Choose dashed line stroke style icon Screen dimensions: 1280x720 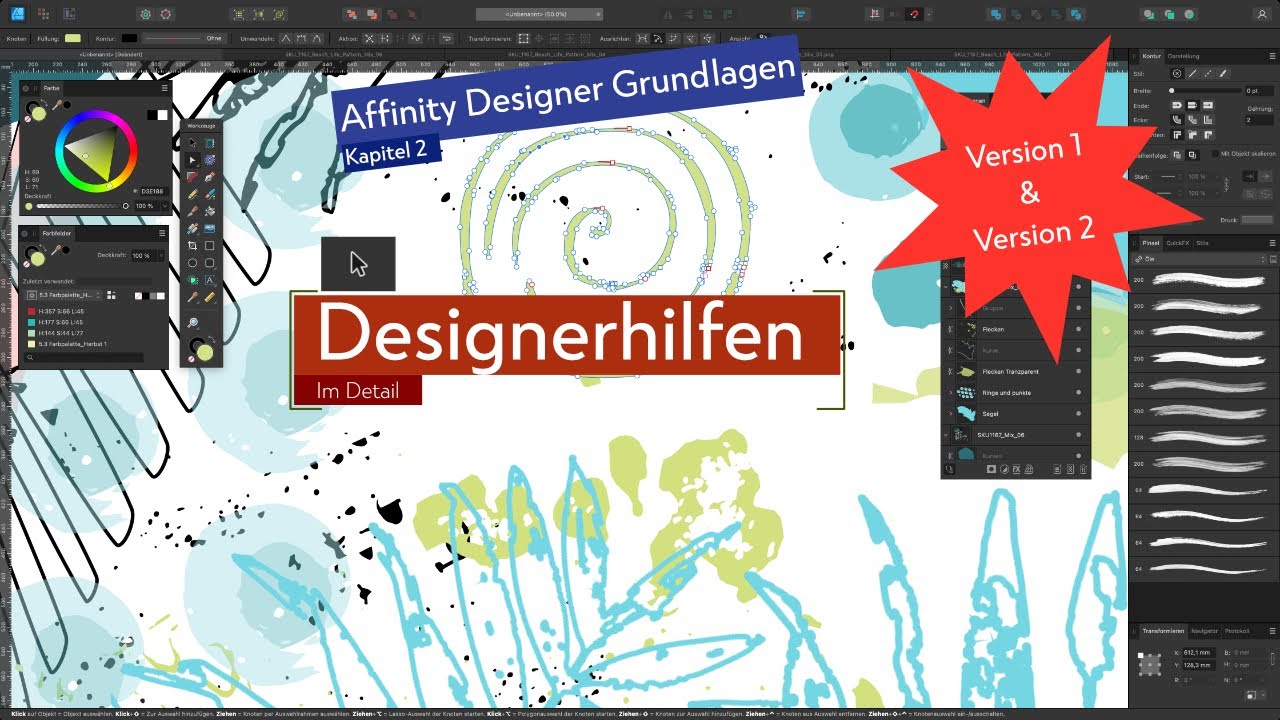pyautogui.click(x=1208, y=74)
